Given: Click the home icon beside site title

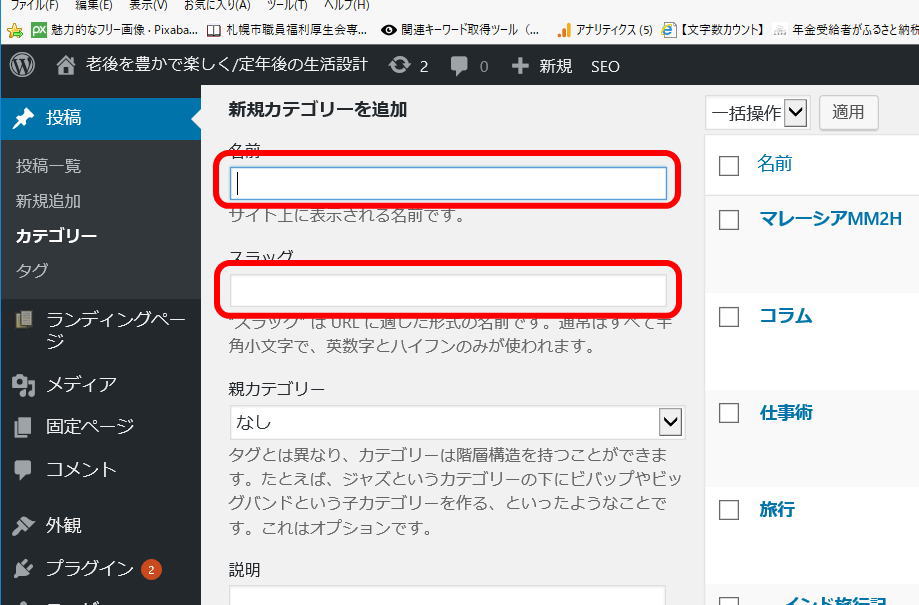Looking at the screenshot, I should 66,66.
